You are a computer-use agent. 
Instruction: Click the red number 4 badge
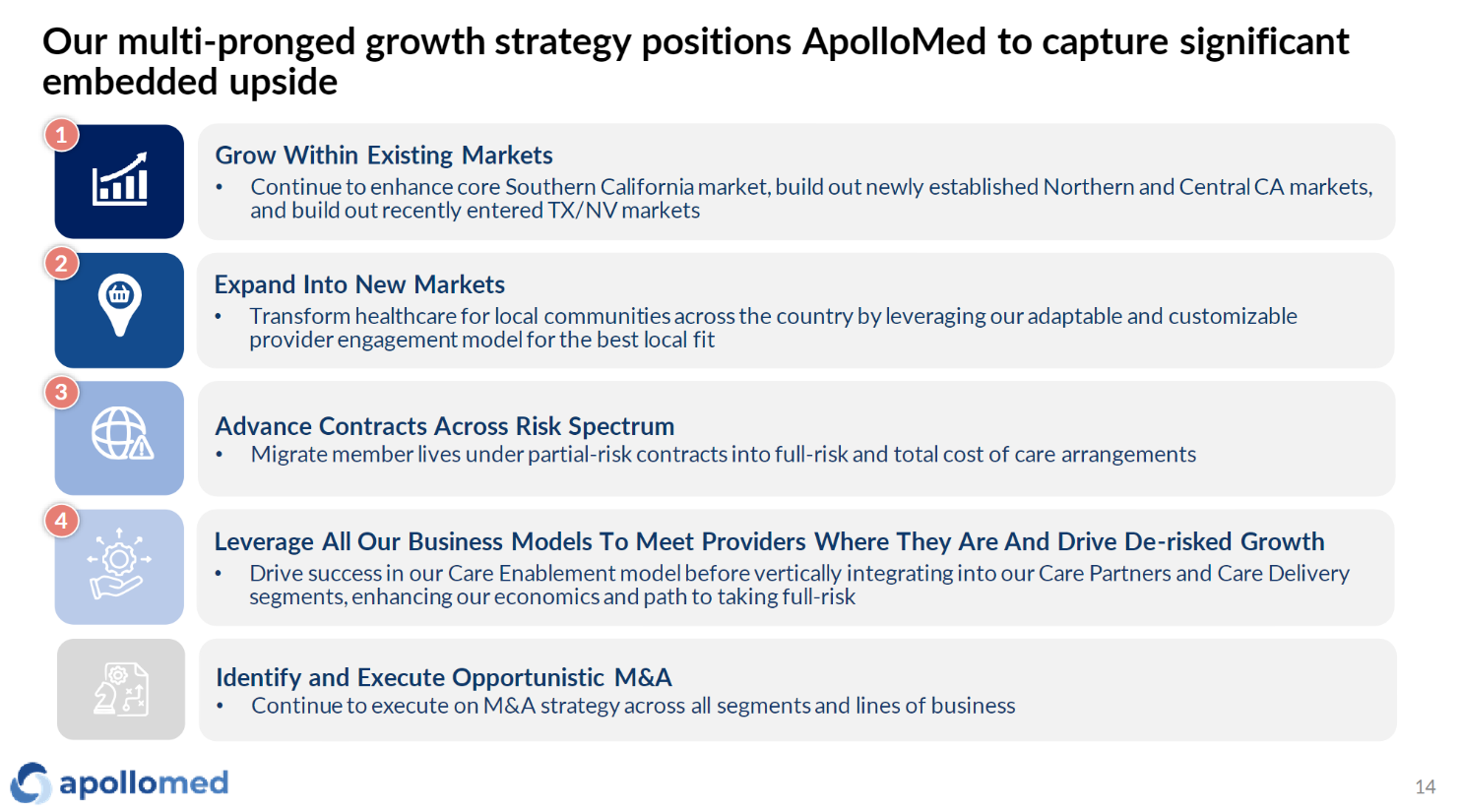point(61,521)
